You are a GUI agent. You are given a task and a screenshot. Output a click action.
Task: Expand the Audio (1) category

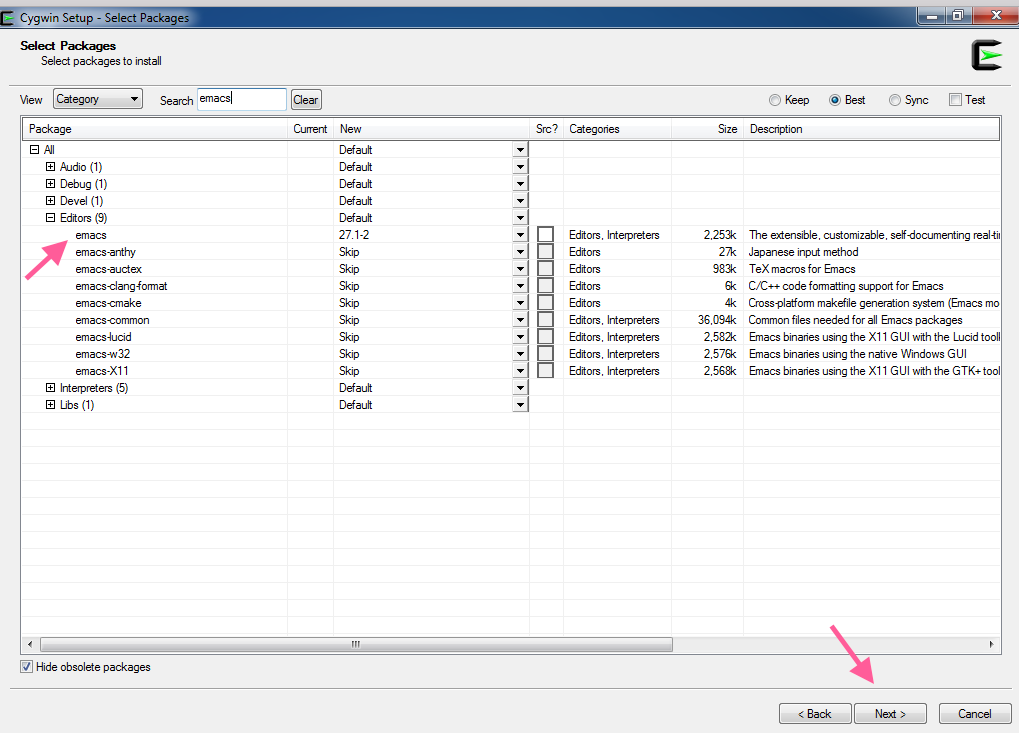point(51,166)
